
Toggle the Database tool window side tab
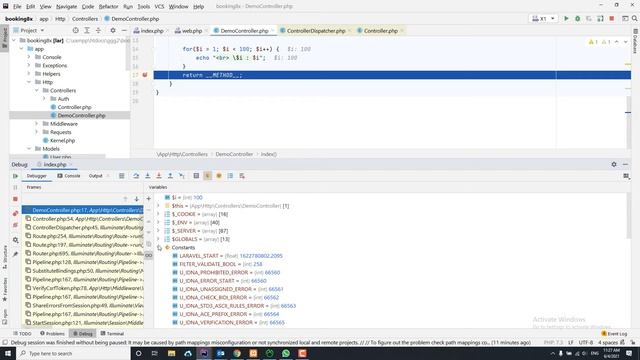(x=635, y=41)
